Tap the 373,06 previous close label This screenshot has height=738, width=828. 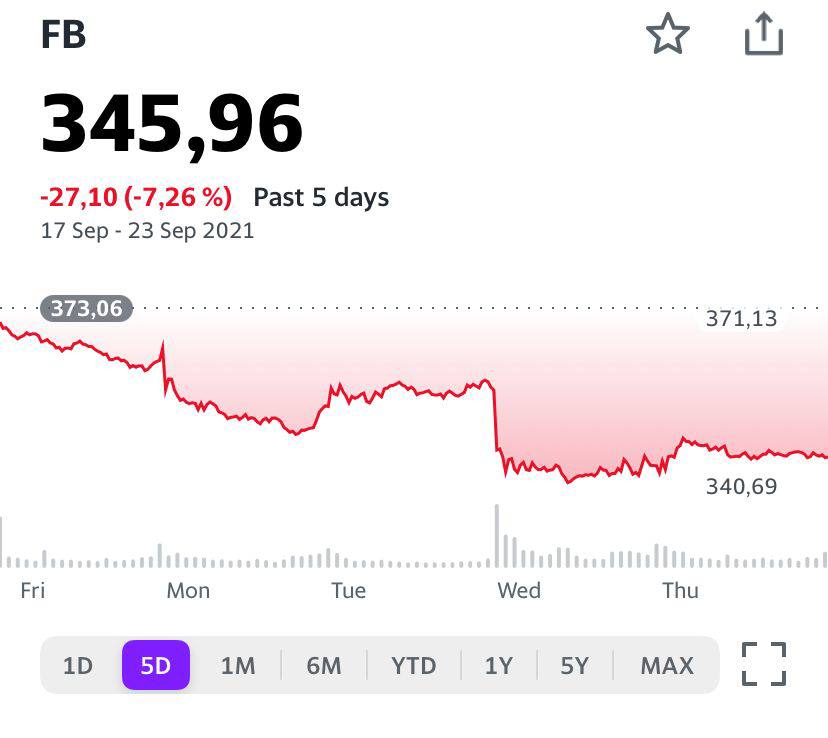pyautogui.click(x=86, y=309)
